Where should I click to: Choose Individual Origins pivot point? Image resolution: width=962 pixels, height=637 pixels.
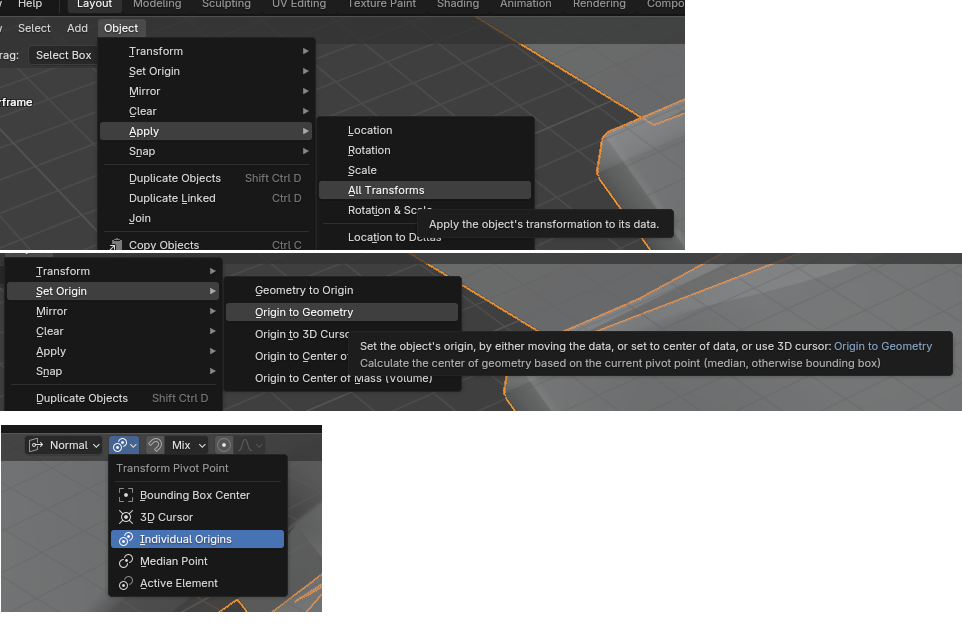[x=197, y=539]
